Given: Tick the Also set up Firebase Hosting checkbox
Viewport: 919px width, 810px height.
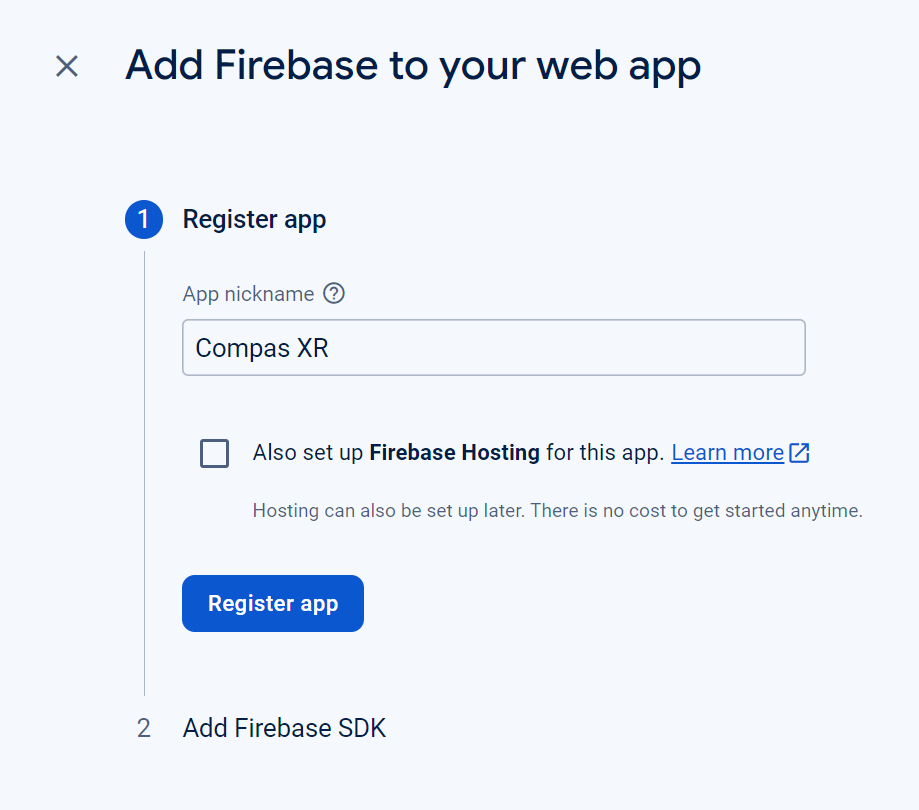Looking at the screenshot, I should [214, 453].
